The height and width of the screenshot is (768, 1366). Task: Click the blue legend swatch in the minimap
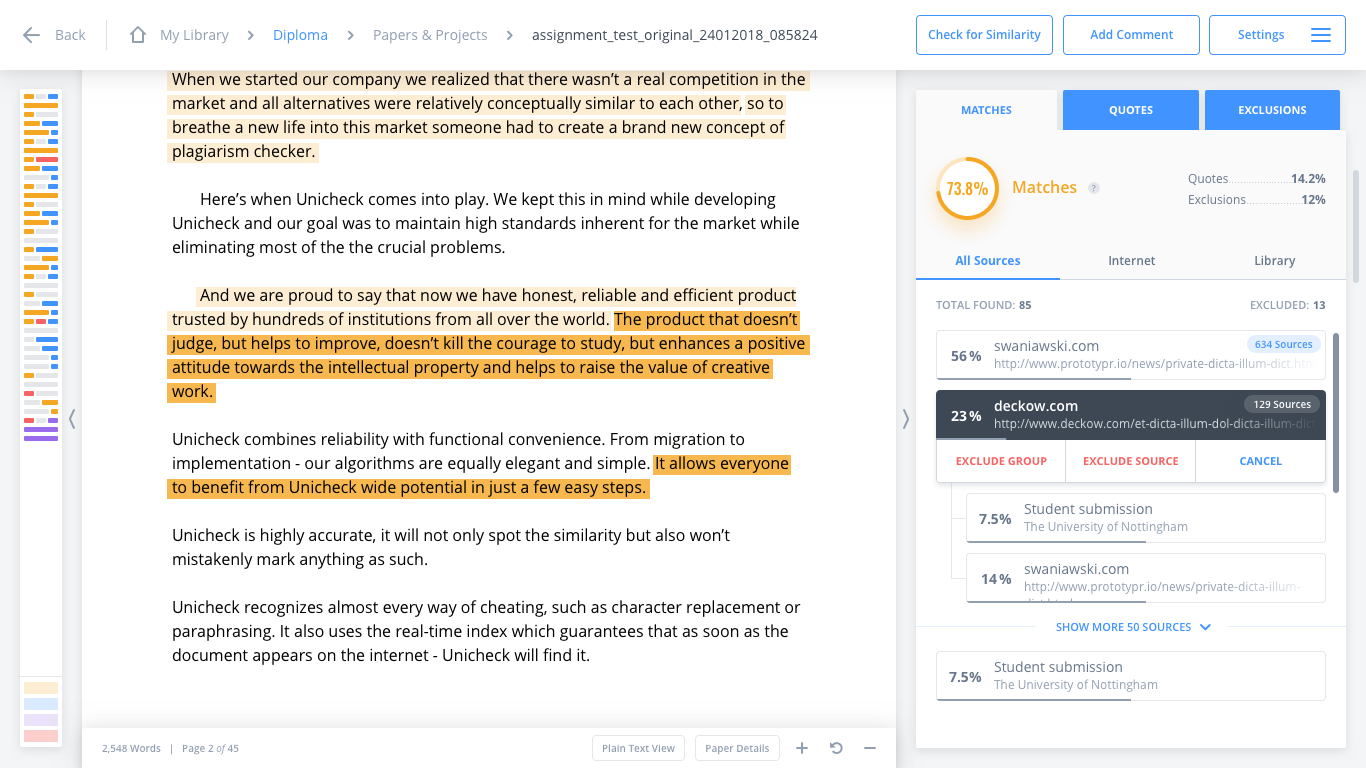(x=41, y=704)
